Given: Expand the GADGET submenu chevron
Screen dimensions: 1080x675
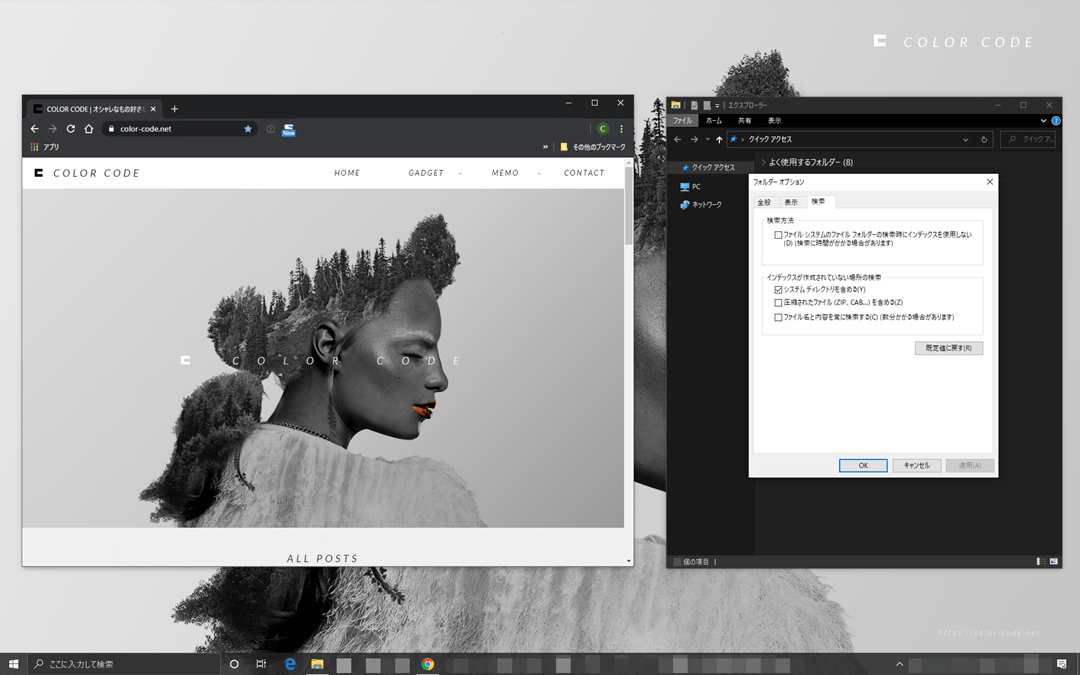Looking at the screenshot, I should tap(460, 174).
